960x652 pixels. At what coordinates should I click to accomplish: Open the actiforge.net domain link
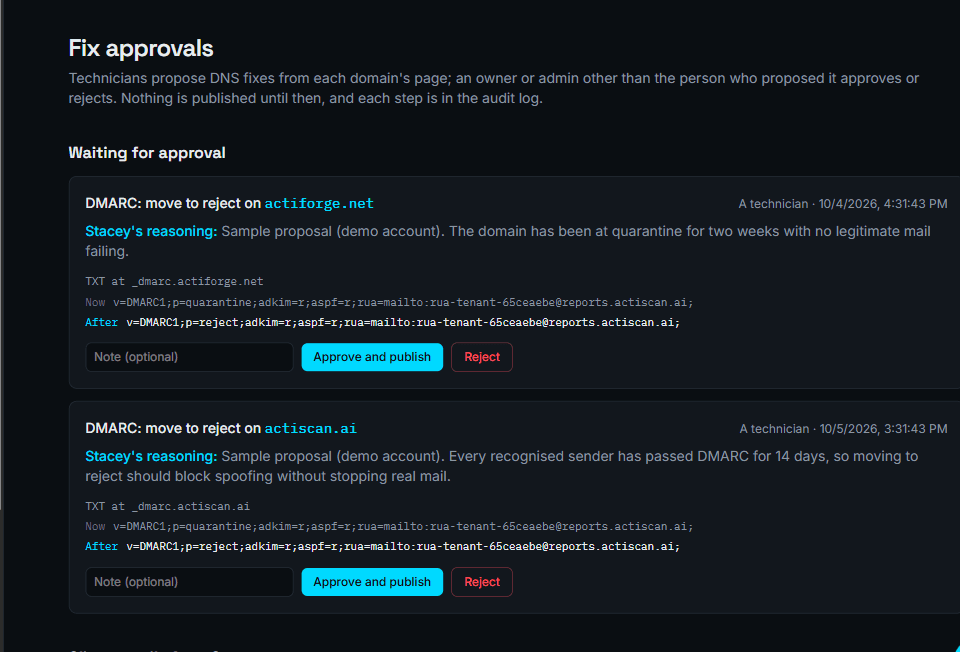click(x=319, y=203)
